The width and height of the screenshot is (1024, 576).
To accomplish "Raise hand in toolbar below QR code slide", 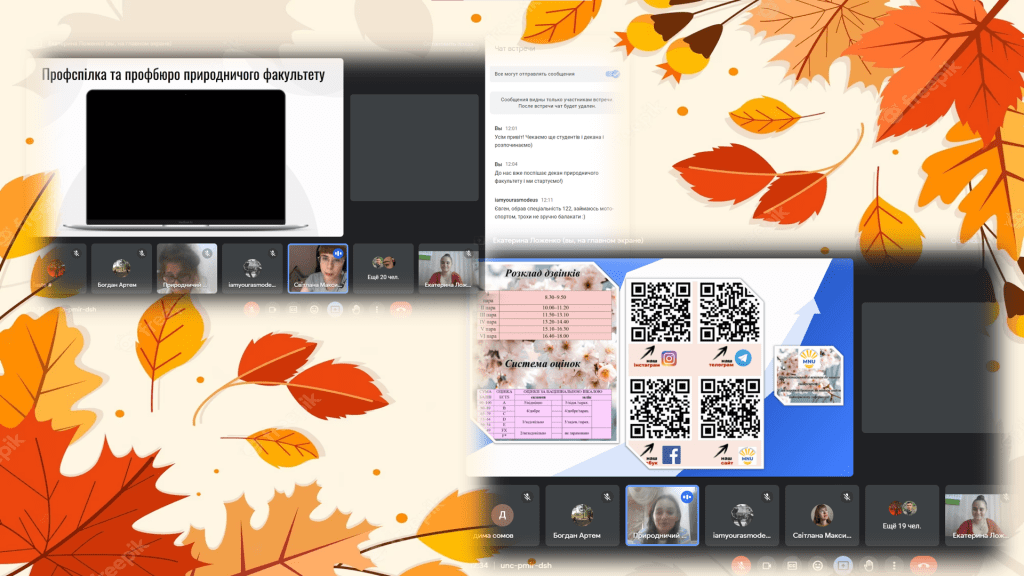I will point(868,565).
